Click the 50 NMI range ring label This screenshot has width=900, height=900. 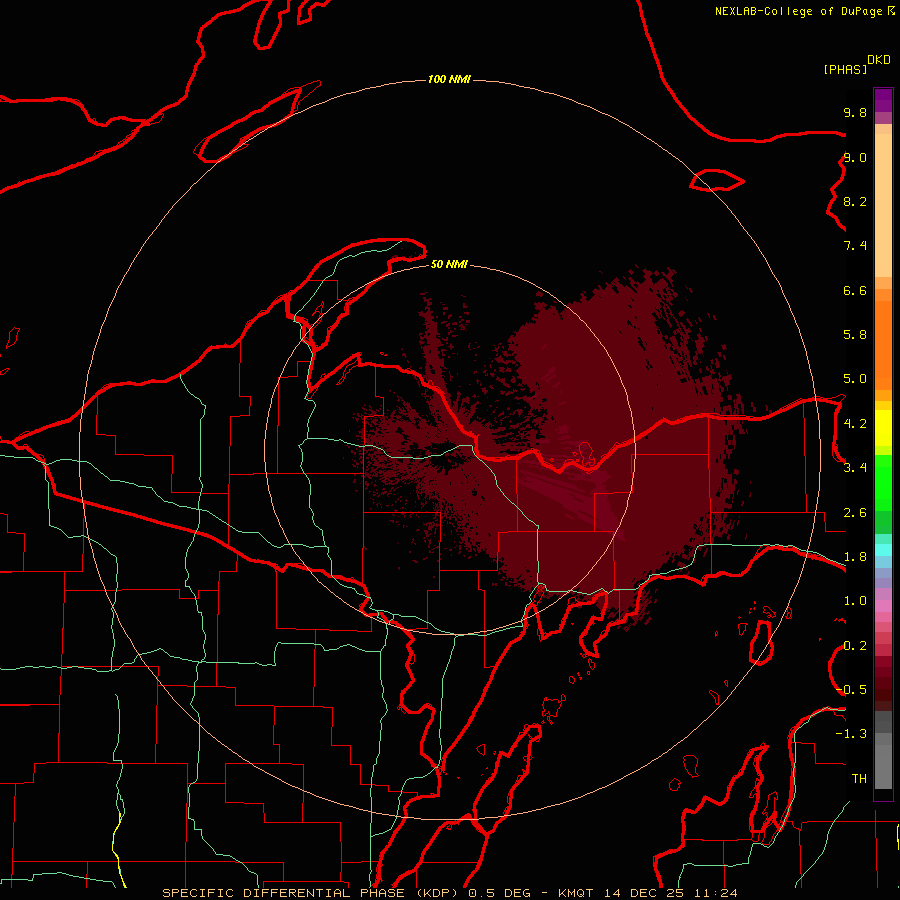point(449,264)
